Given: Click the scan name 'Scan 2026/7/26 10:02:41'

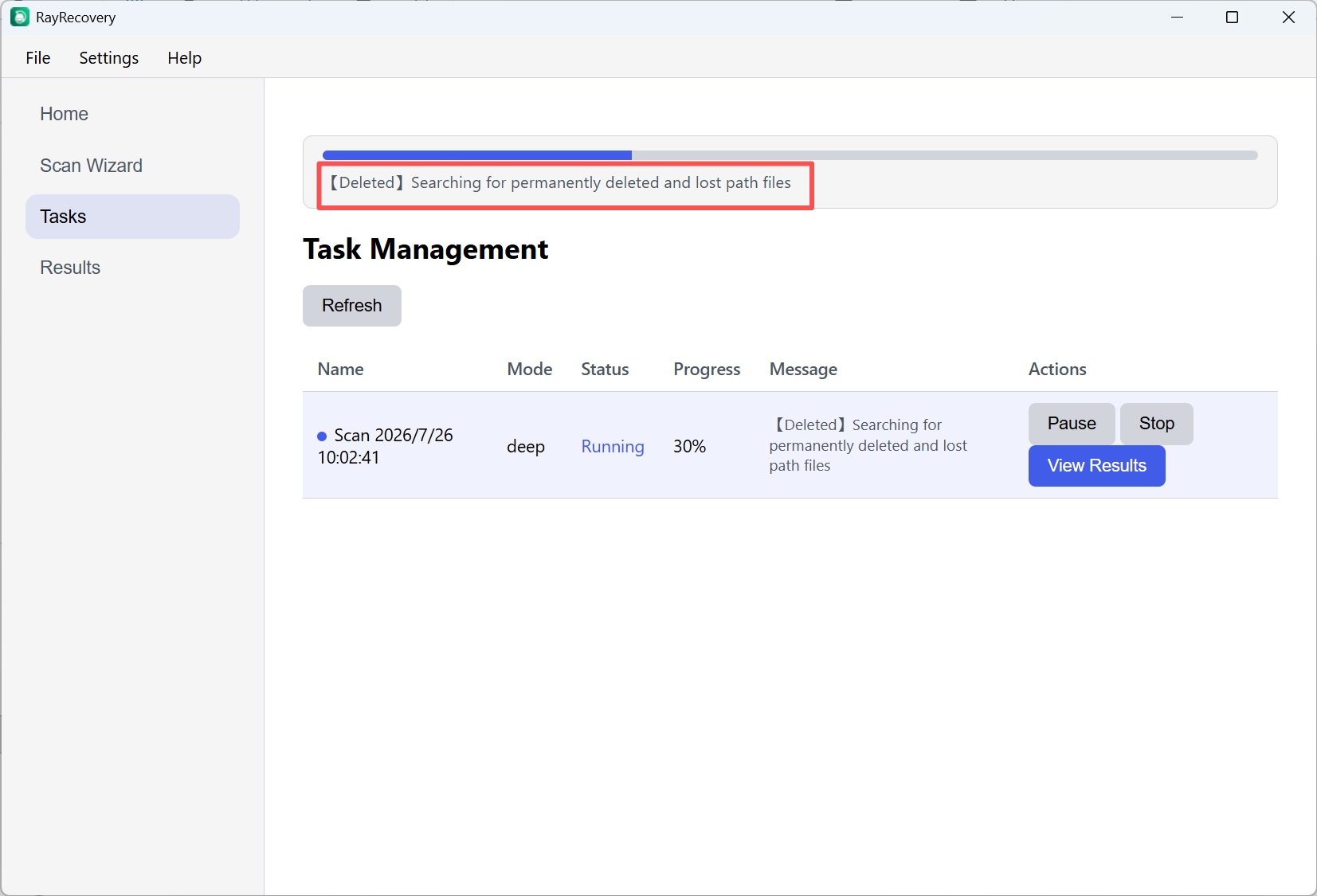Looking at the screenshot, I should [386, 446].
